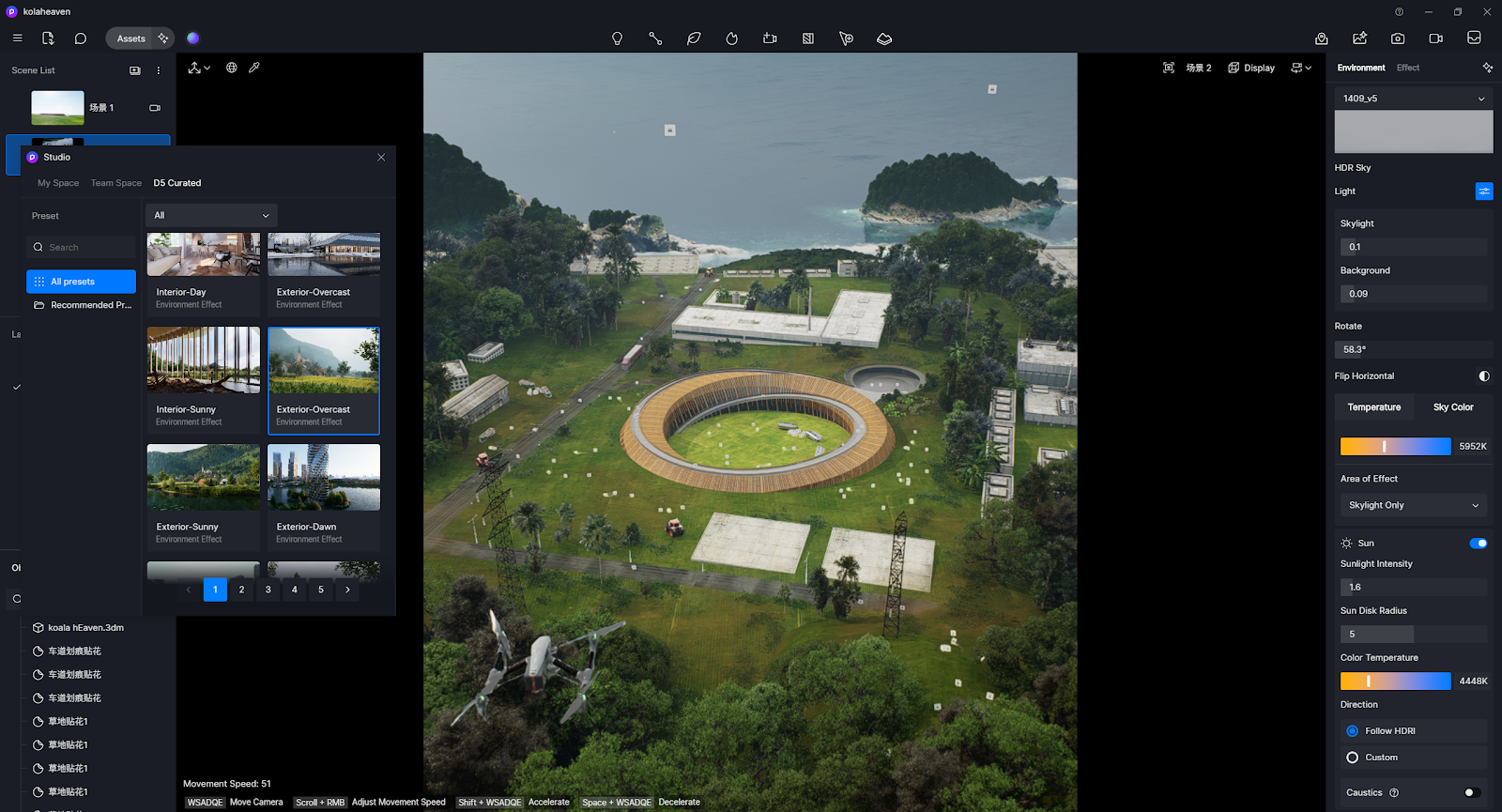The image size is (1502, 812).
Task: Click the Caustics help question icon
Action: pos(1394,793)
